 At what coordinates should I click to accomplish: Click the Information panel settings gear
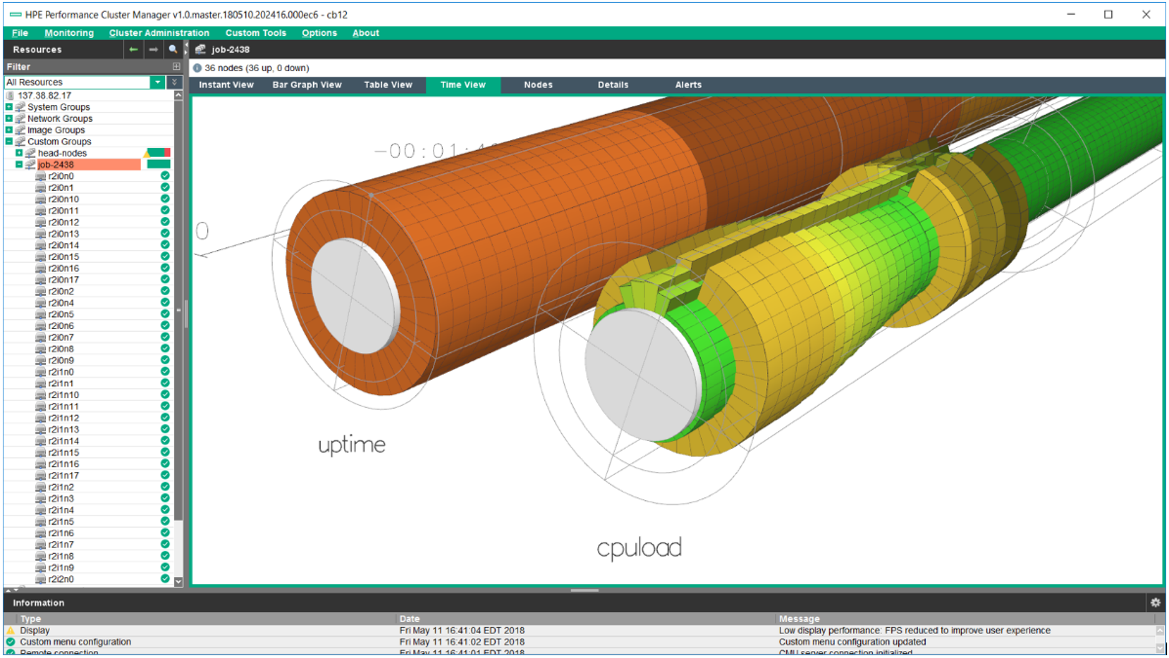pos(1155,602)
